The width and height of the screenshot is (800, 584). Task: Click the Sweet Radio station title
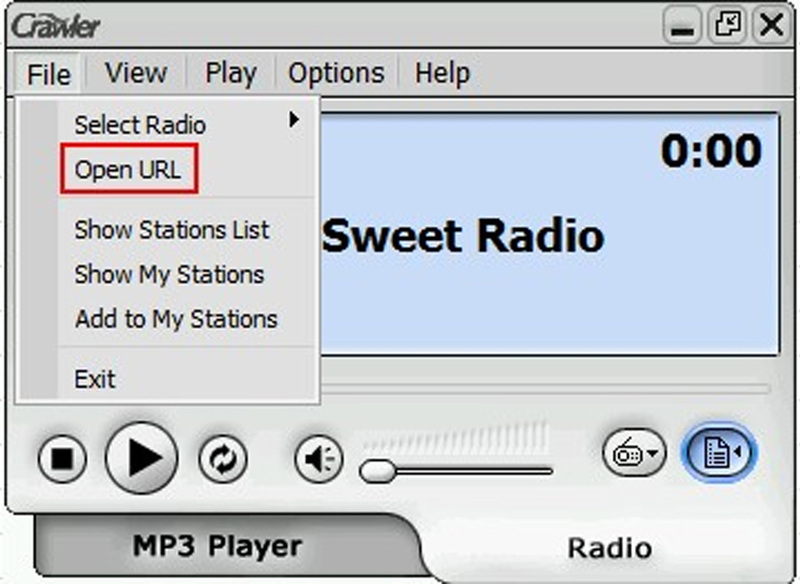(463, 236)
